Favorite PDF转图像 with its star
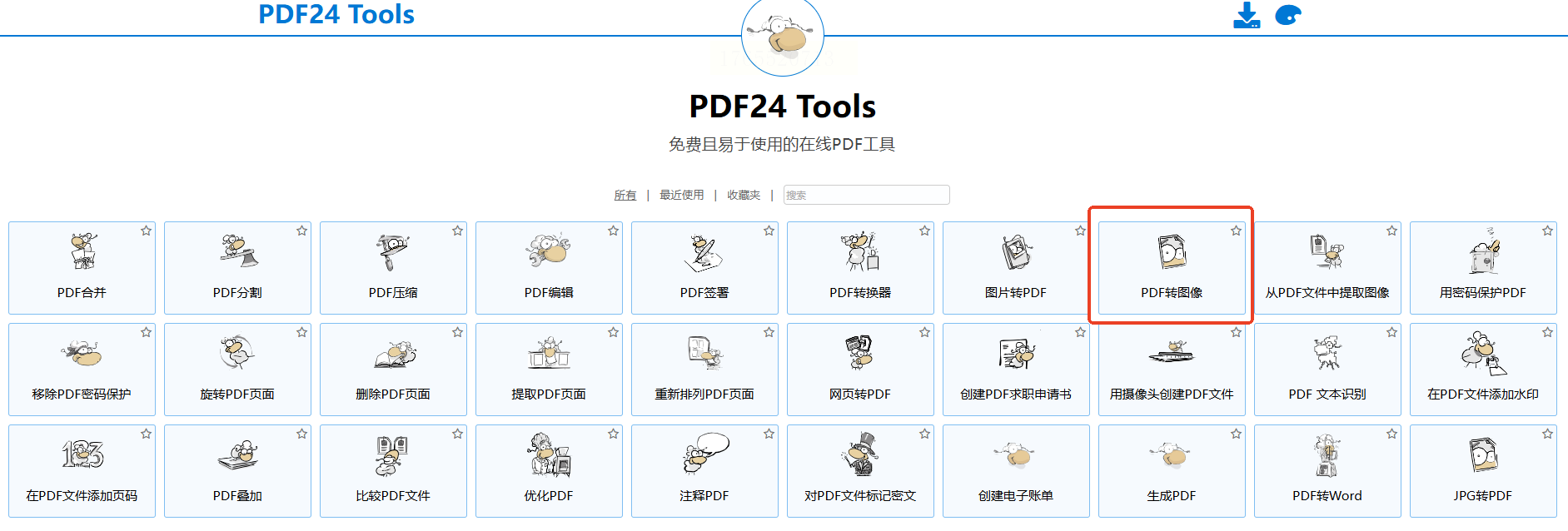 (x=1236, y=231)
